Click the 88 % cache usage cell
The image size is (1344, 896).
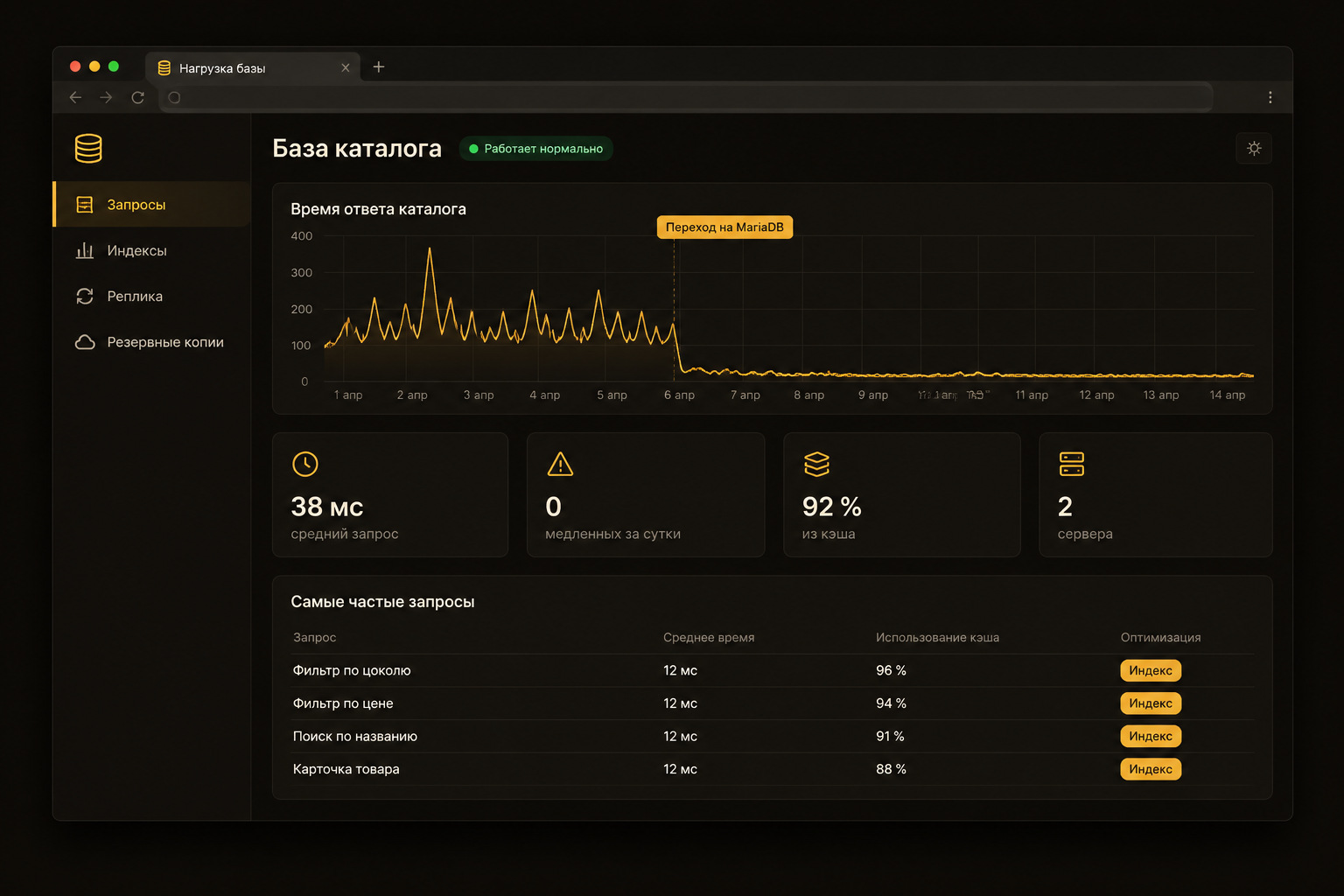[x=891, y=769]
